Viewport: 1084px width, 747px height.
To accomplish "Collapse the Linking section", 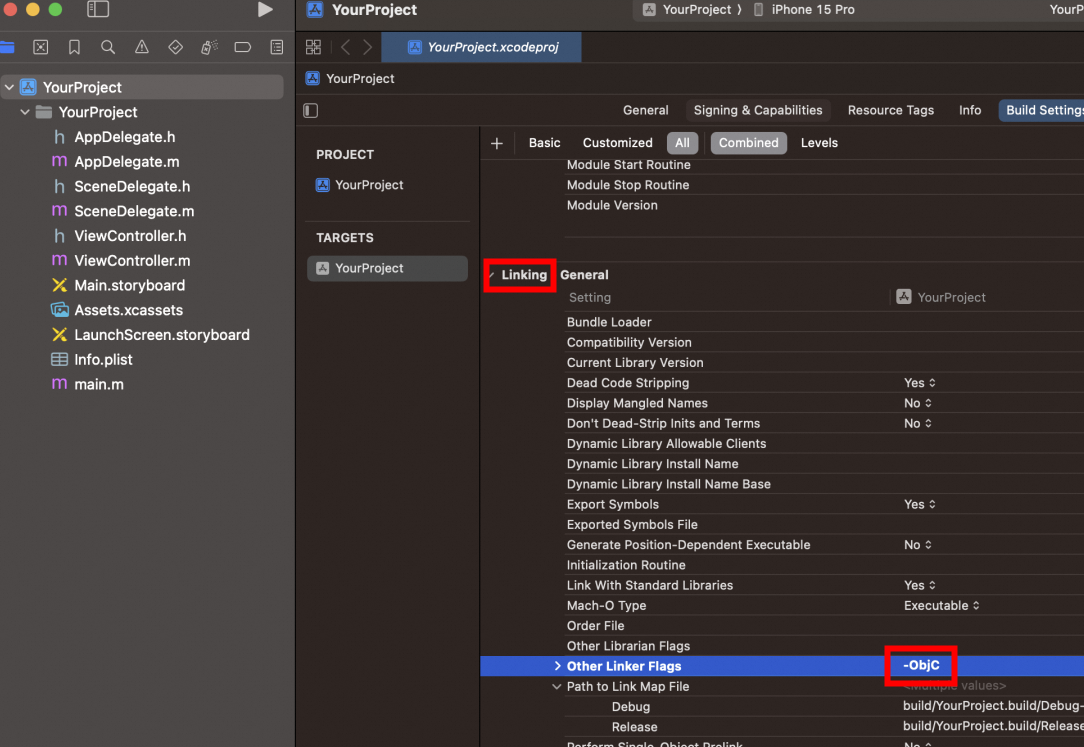I will (491, 275).
